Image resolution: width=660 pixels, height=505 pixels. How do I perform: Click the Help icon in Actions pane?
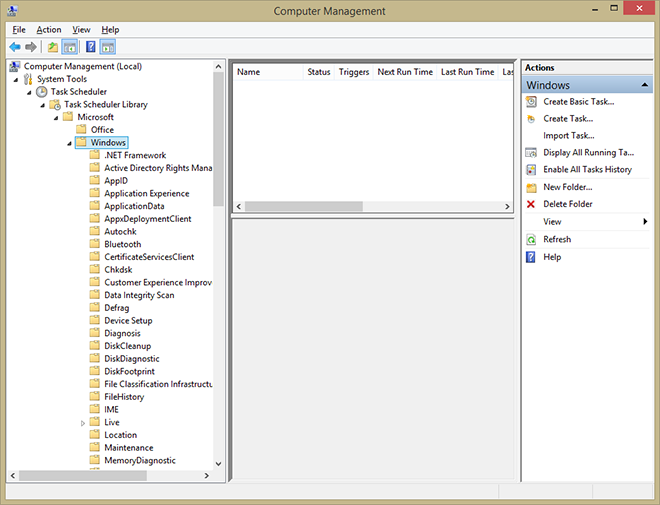531,257
